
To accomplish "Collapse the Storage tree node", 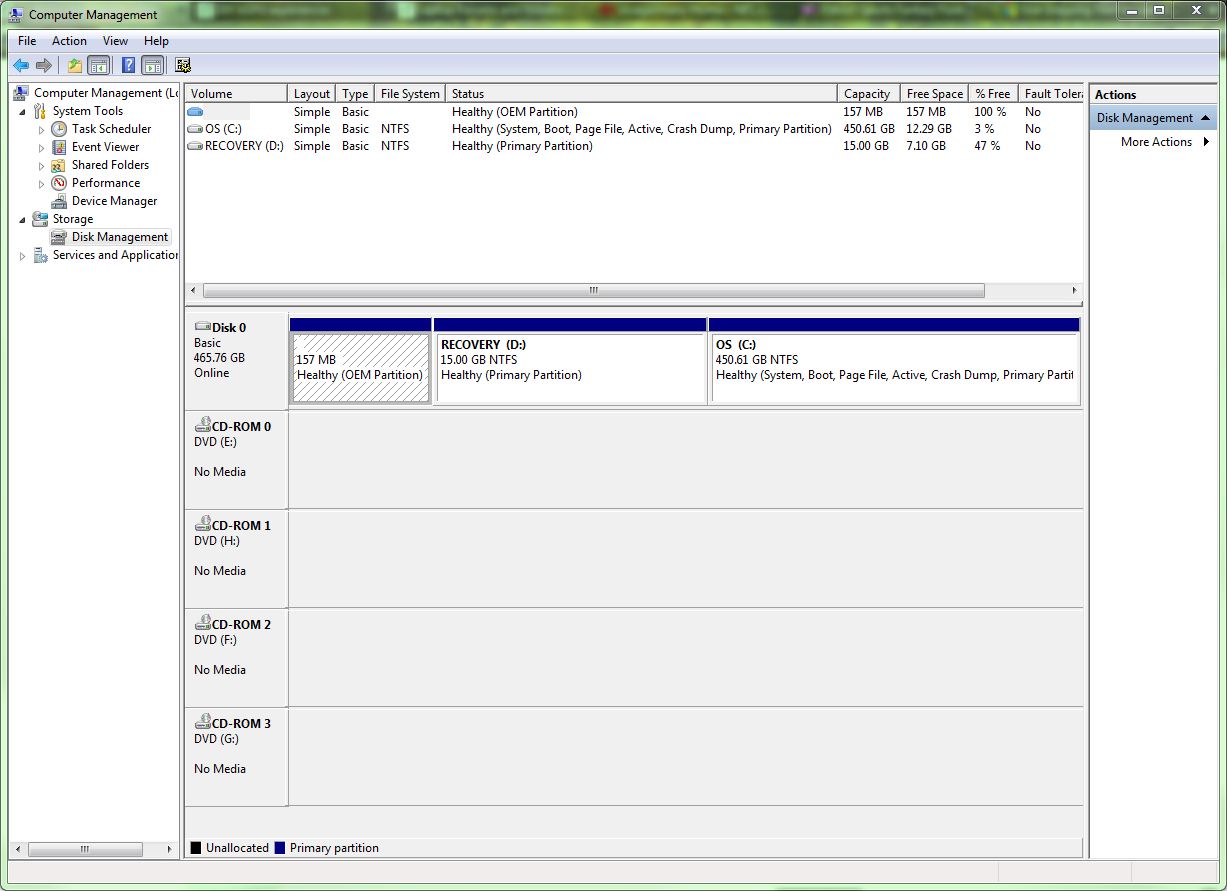I will 23,219.
